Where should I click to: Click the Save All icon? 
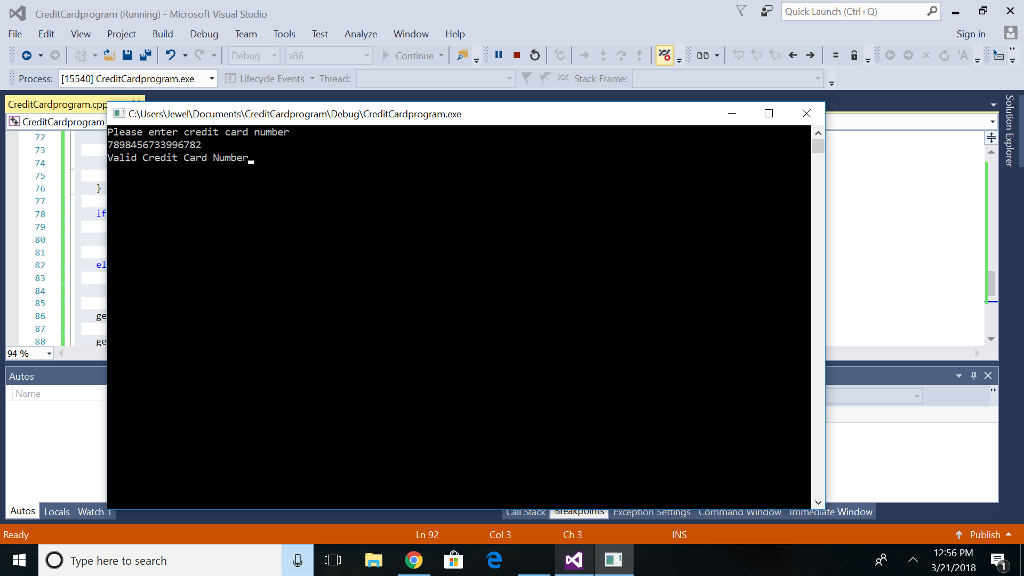[145, 55]
